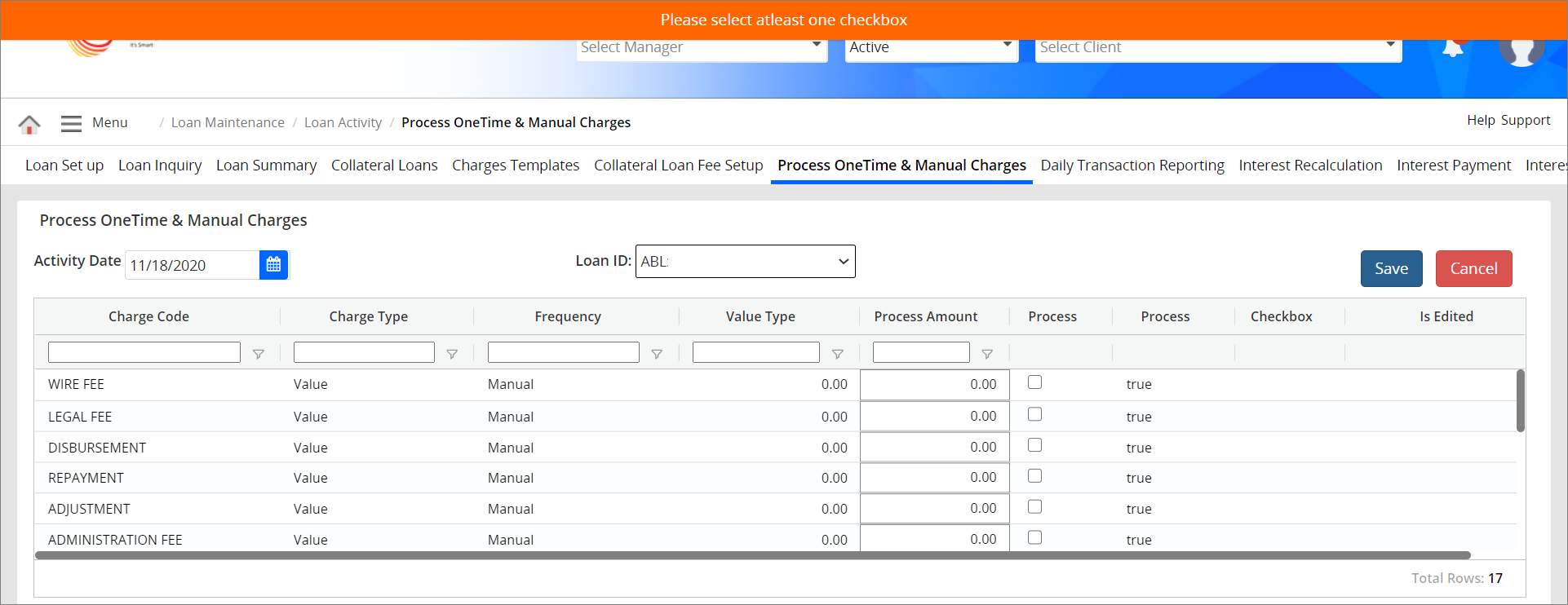
Task: Enable the REPAYMENT process checkbox
Action: [x=1034, y=476]
